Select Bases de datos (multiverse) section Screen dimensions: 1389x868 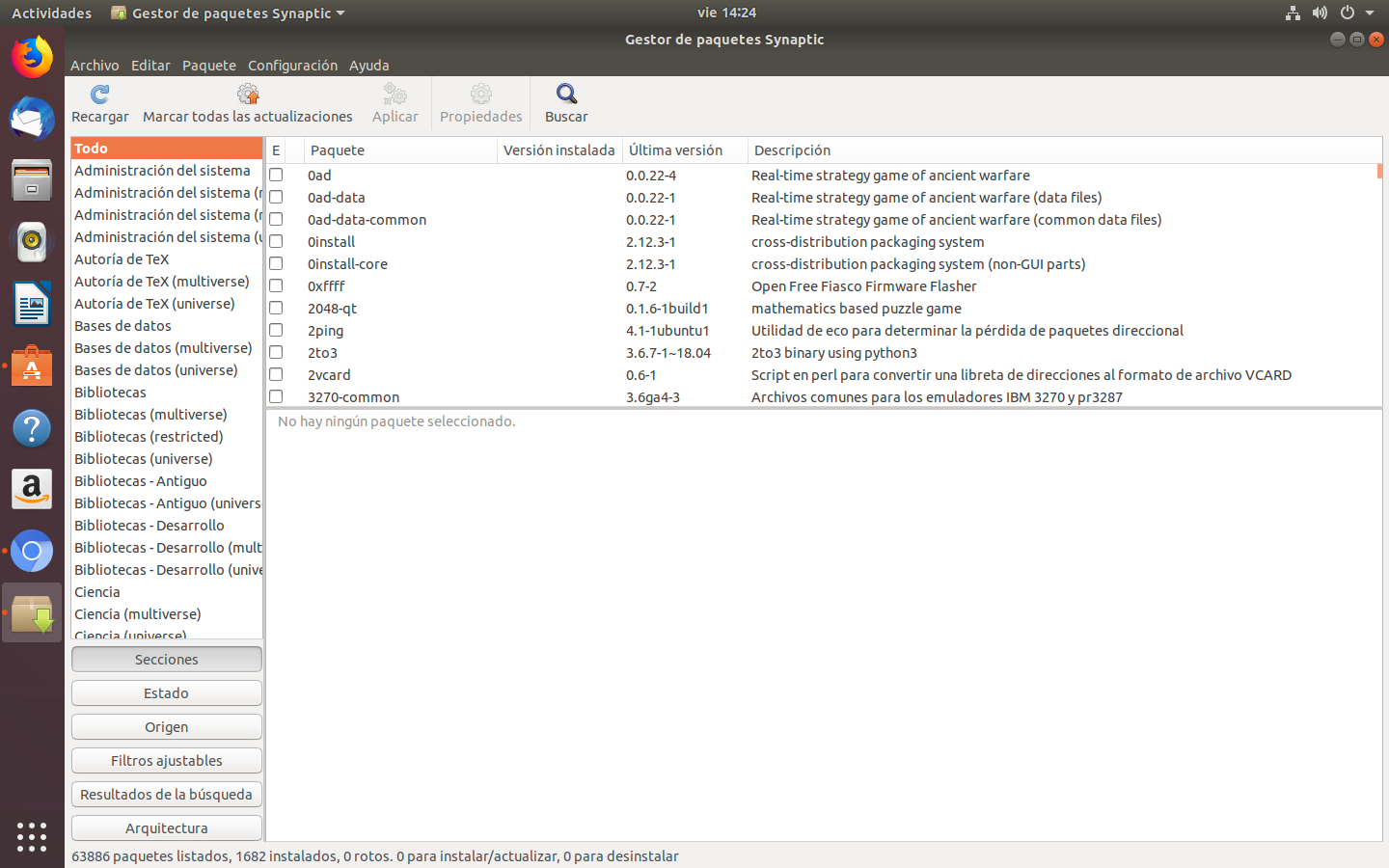167,348
